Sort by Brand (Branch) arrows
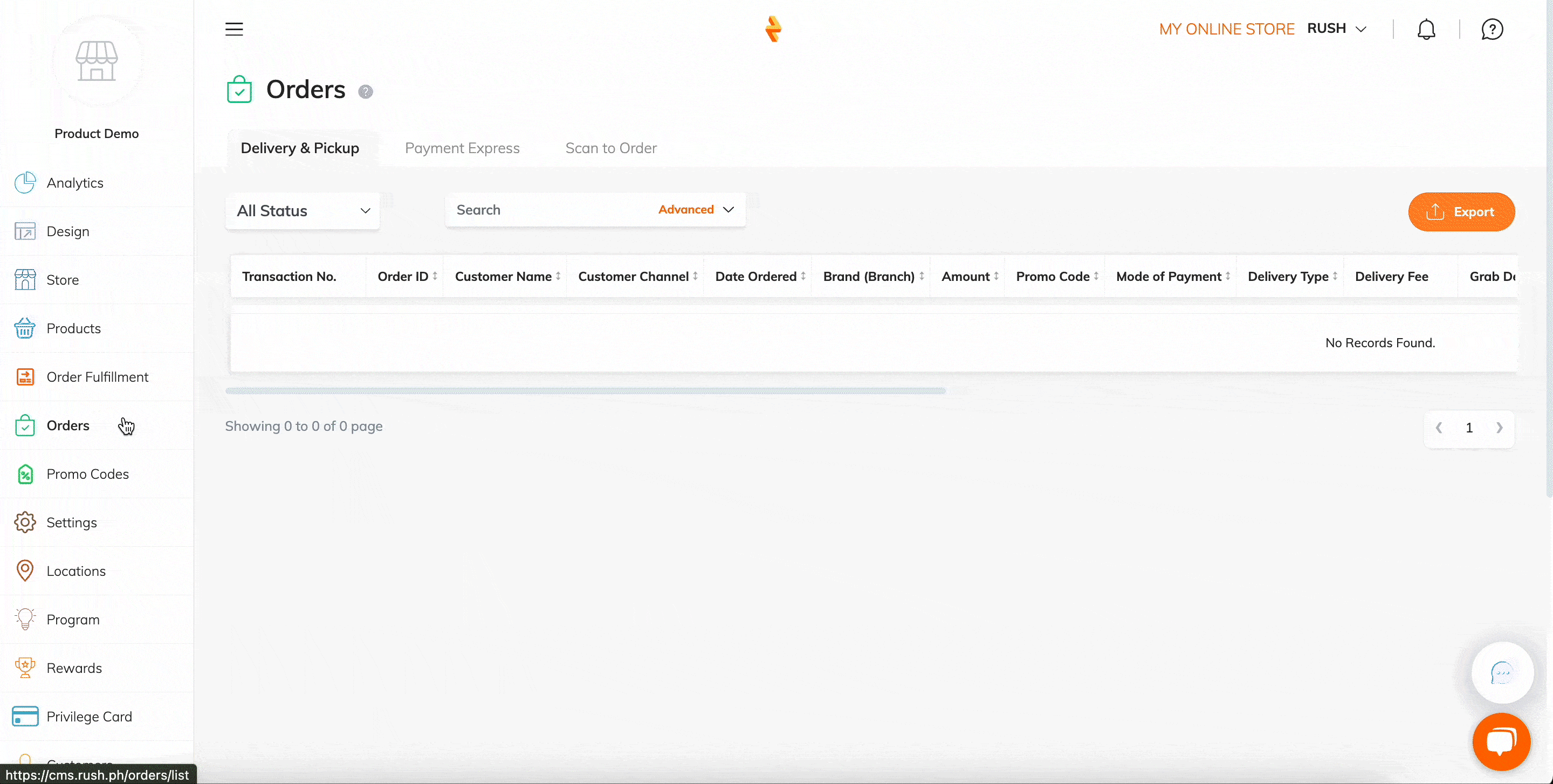 click(921, 276)
